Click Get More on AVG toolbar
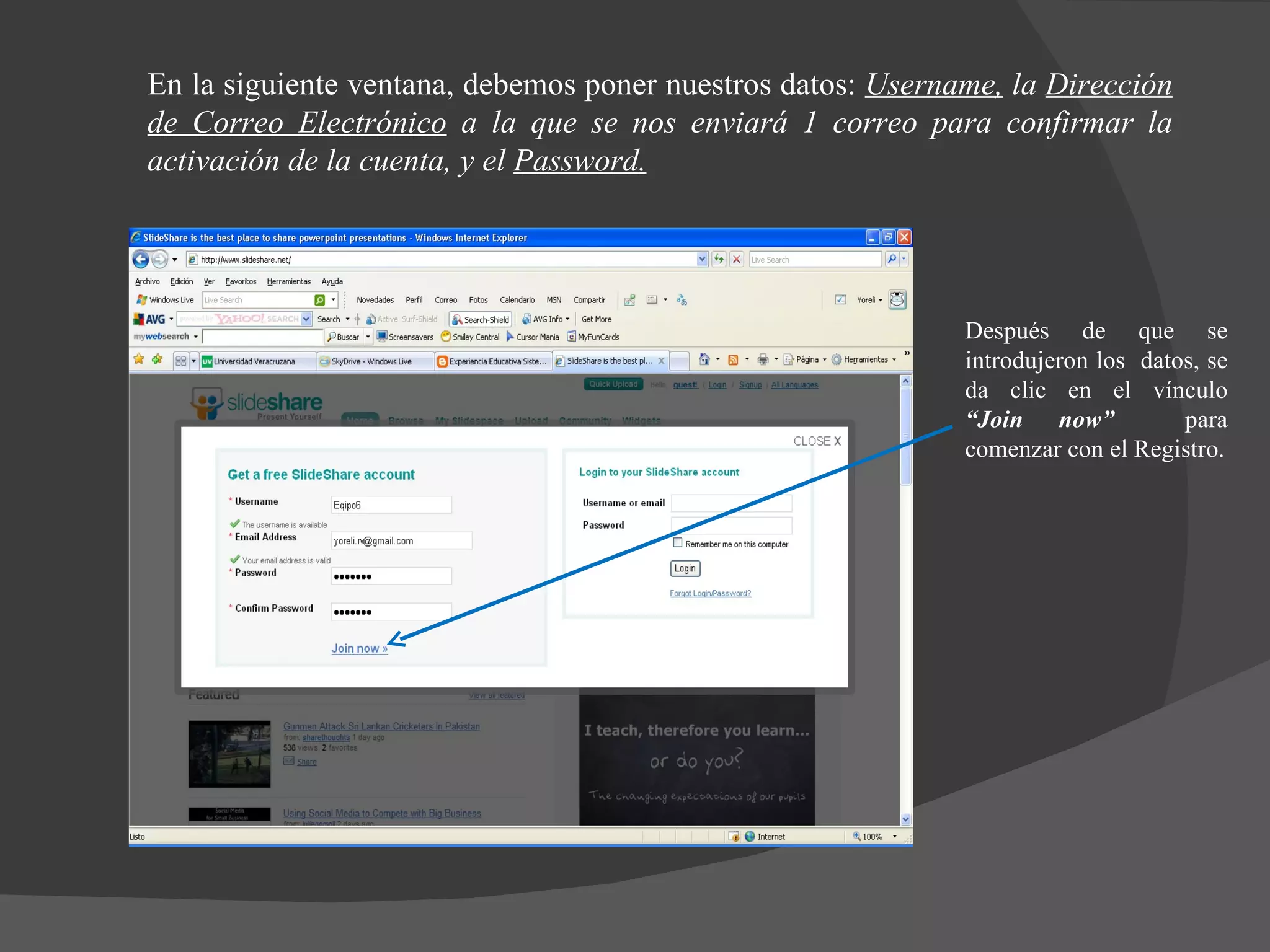The width and height of the screenshot is (1270, 952). (x=596, y=319)
